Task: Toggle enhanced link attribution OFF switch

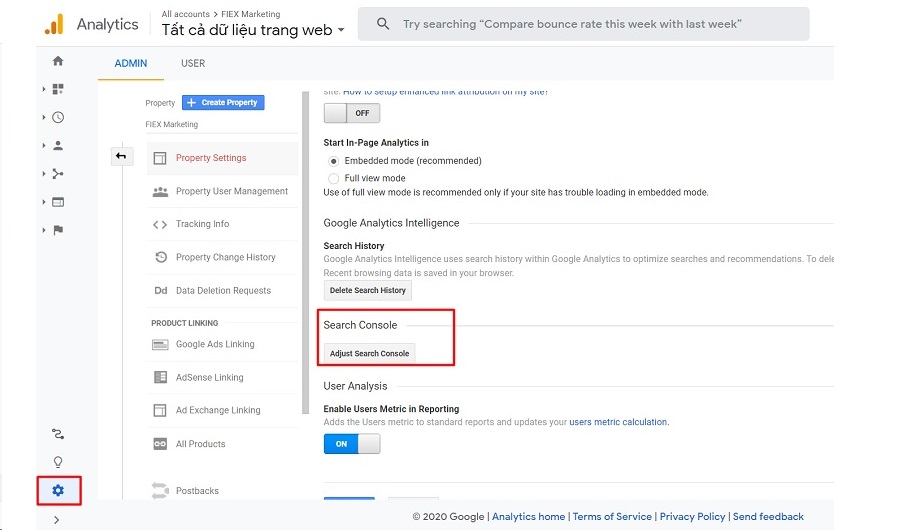Action: 352,113
